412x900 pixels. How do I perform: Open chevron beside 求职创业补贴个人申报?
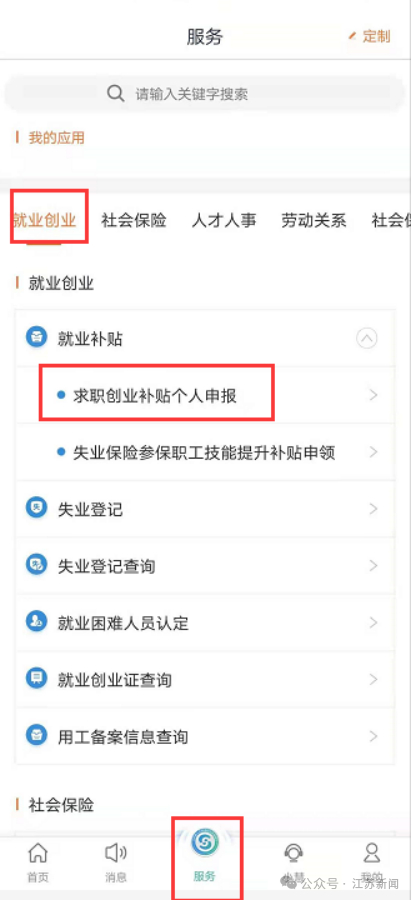(374, 395)
